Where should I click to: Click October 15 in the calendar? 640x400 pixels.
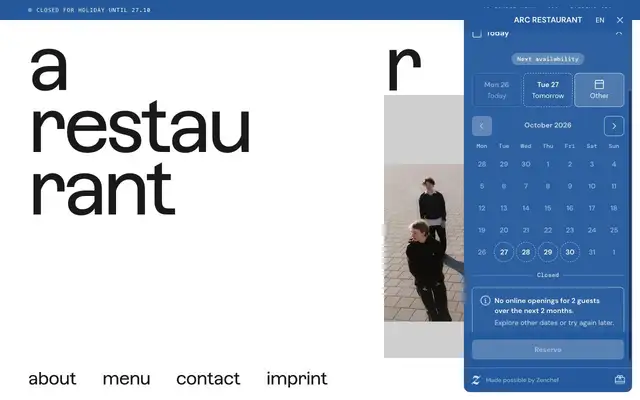click(548, 208)
